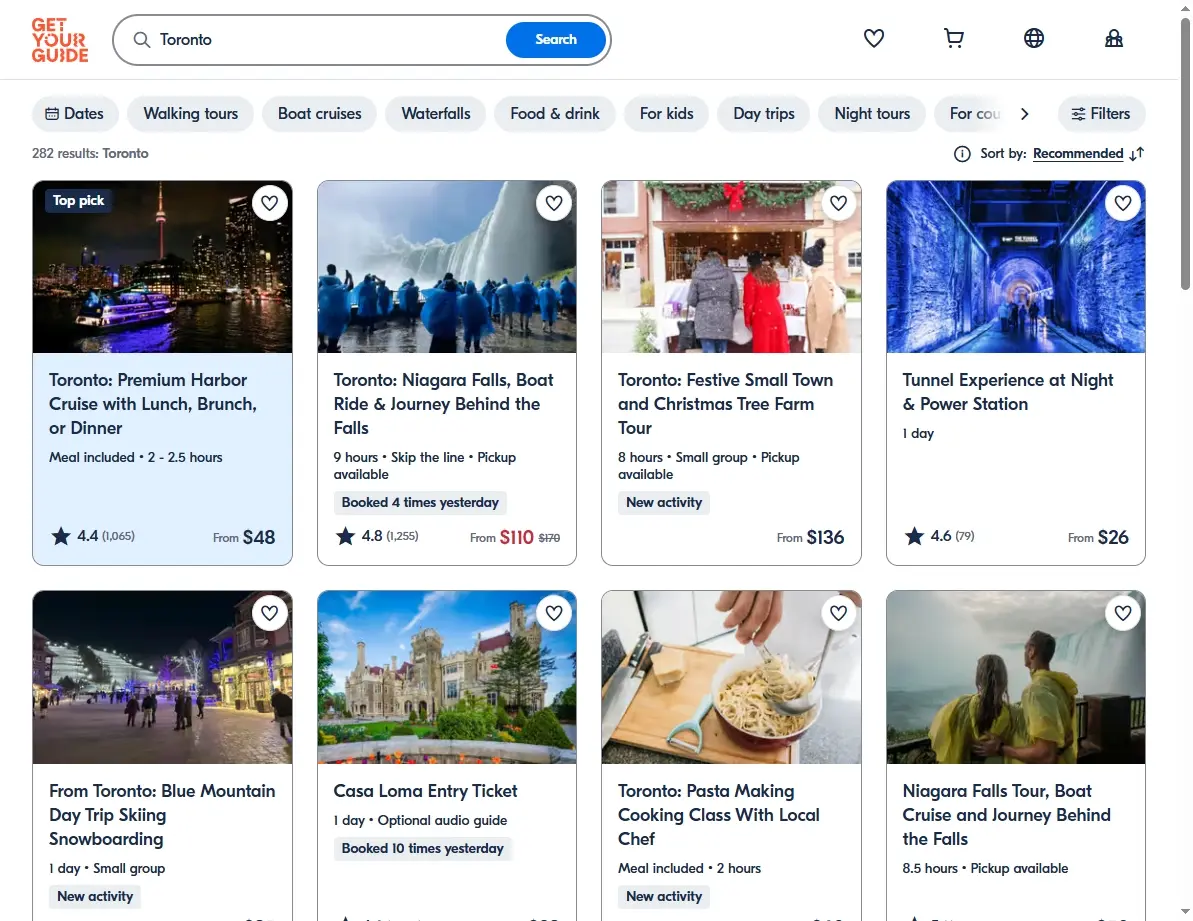
Task: Click 'Booked 10 times yesterday' label
Action: [x=422, y=849]
